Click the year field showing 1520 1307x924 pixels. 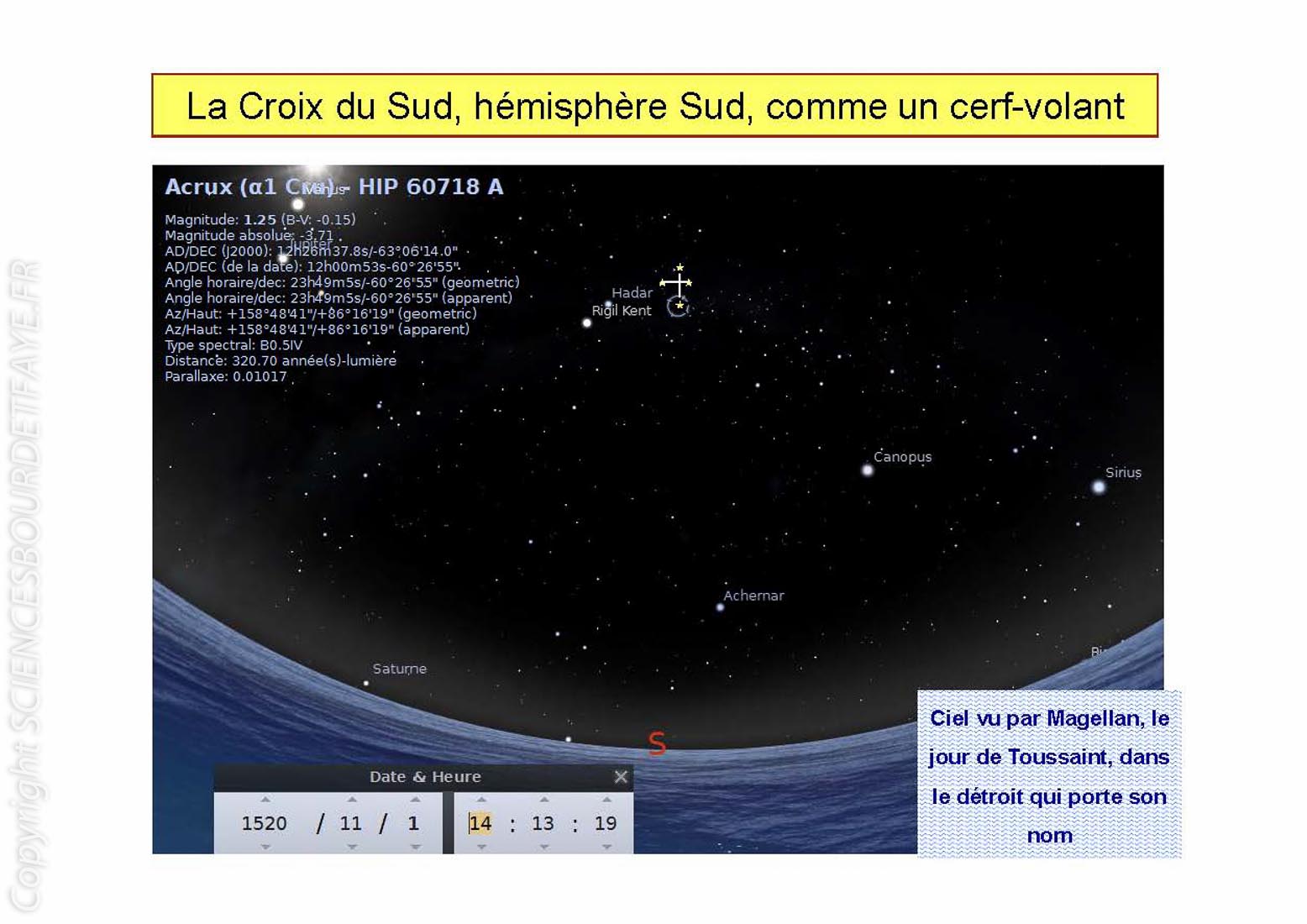[x=265, y=823]
